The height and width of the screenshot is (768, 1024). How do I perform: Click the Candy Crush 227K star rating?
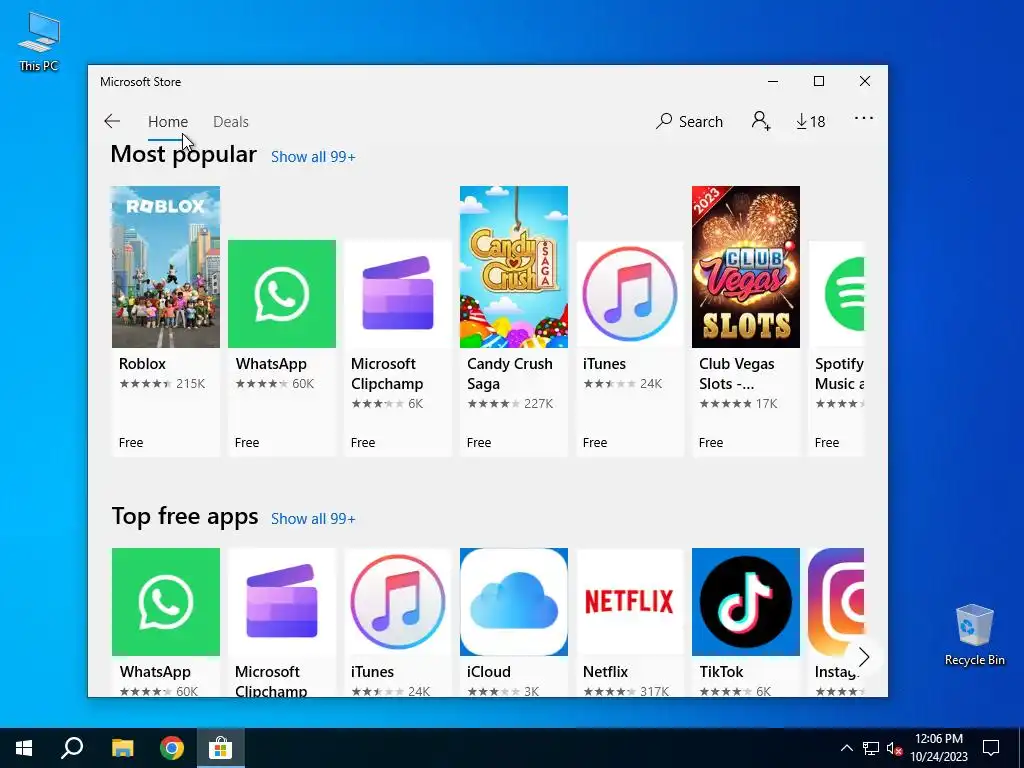(510, 404)
